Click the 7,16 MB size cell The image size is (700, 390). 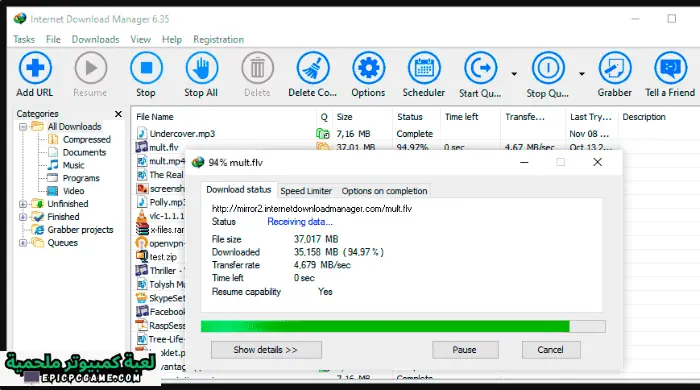[x=354, y=133]
